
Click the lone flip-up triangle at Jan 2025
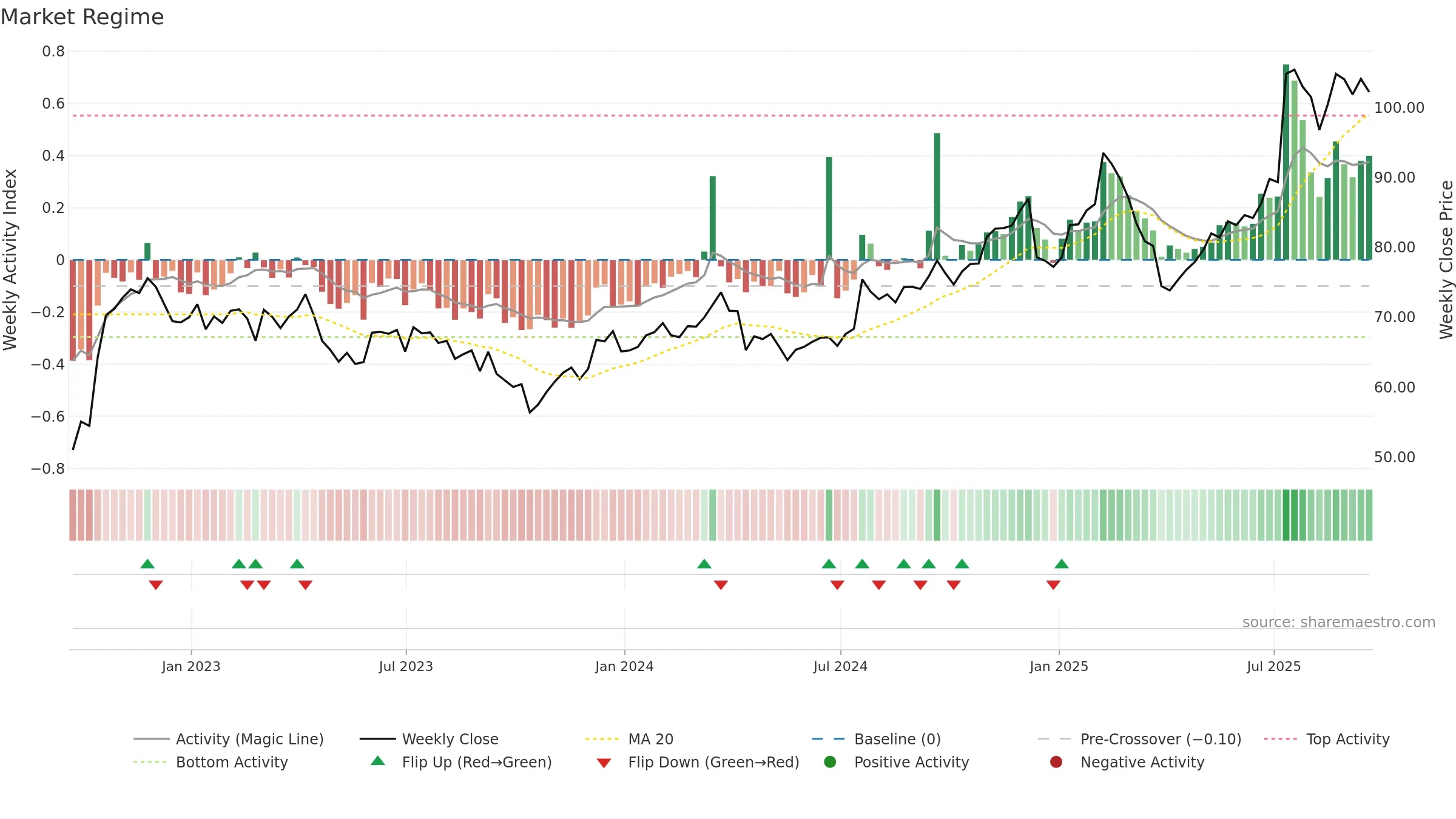coord(1062,564)
